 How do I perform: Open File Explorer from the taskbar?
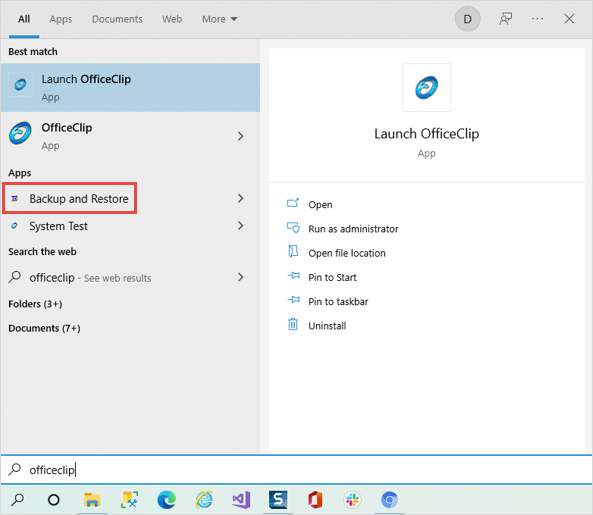[x=92, y=500]
